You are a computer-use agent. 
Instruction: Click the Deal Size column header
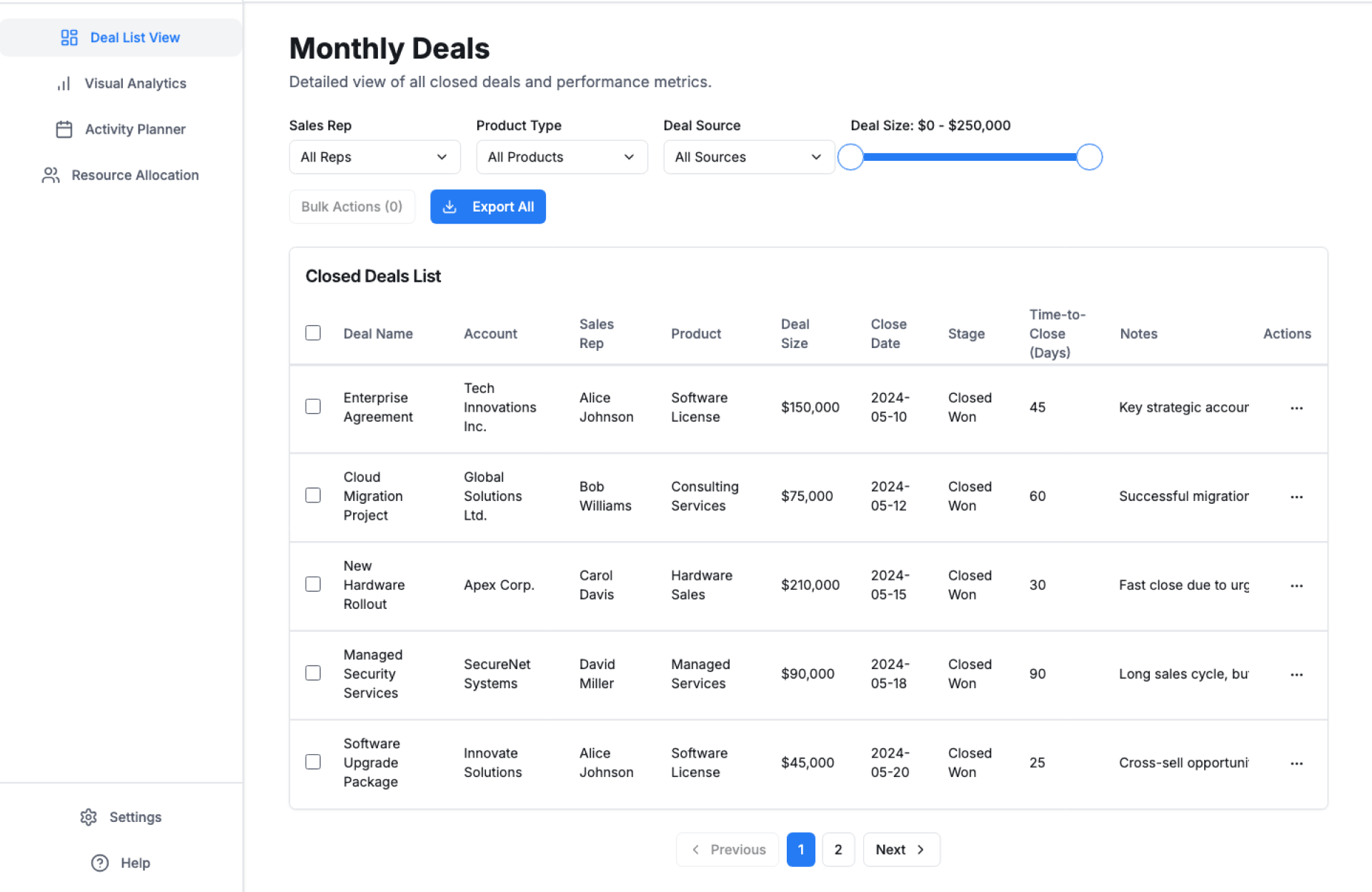(x=795, y=334)
